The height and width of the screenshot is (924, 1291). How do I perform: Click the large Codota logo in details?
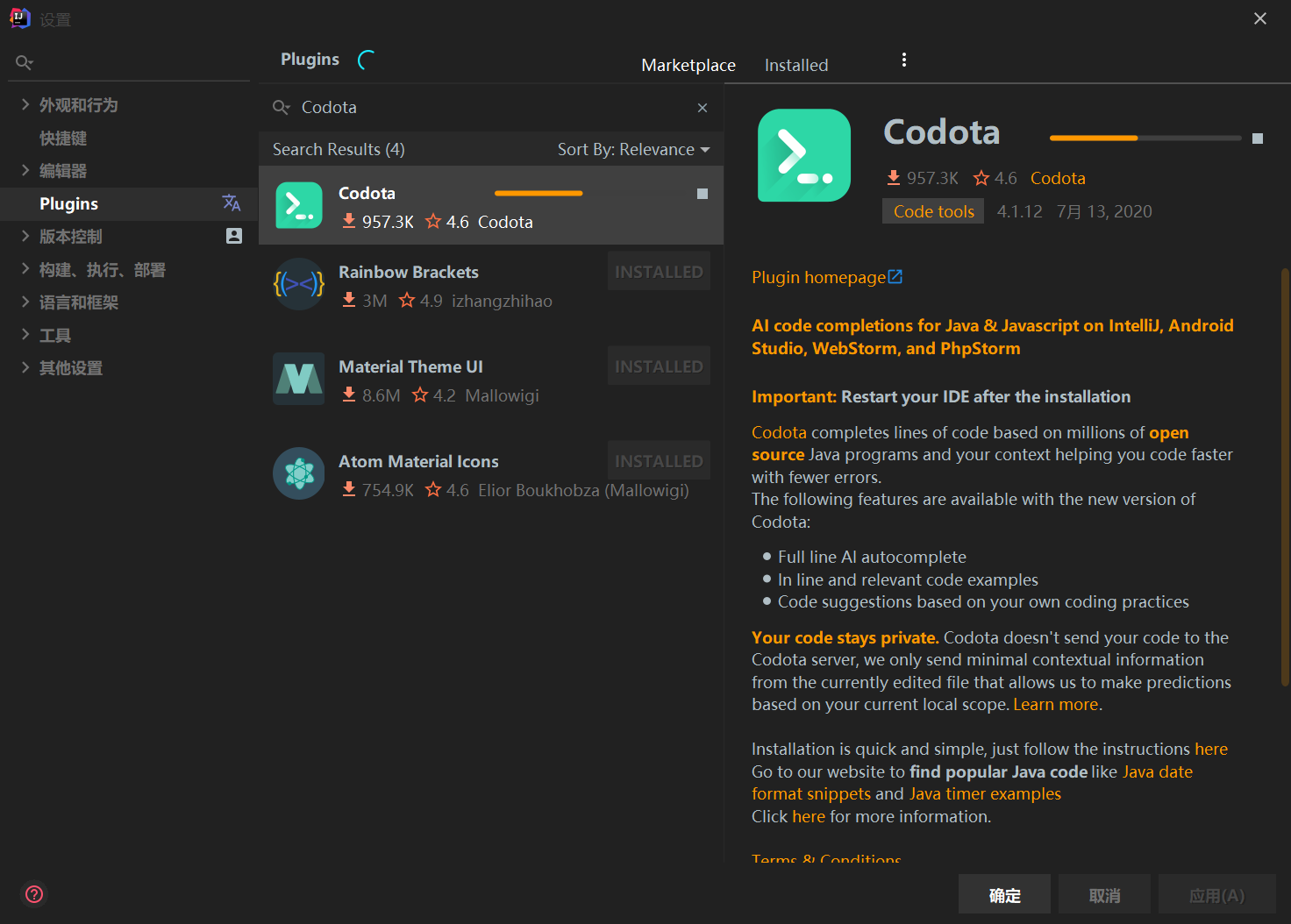click(x=804, y=155)
